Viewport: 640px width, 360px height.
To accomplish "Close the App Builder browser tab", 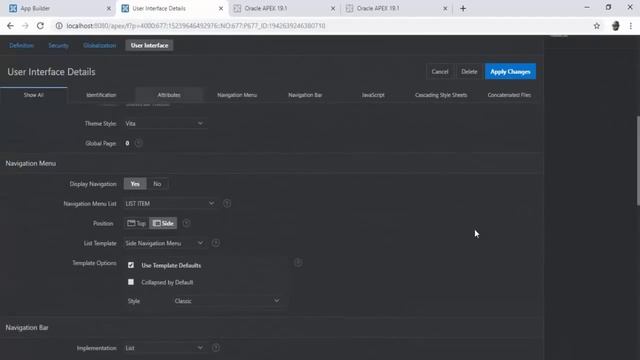I will 109,8.
